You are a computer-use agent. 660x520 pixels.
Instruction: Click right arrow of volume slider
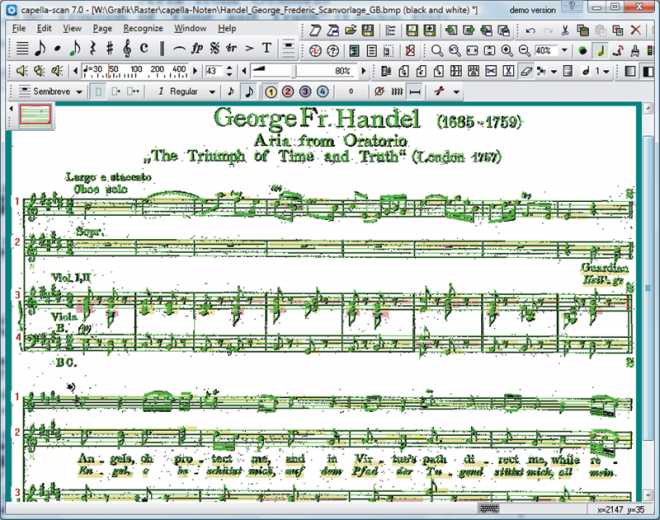[x=363, y=71]
